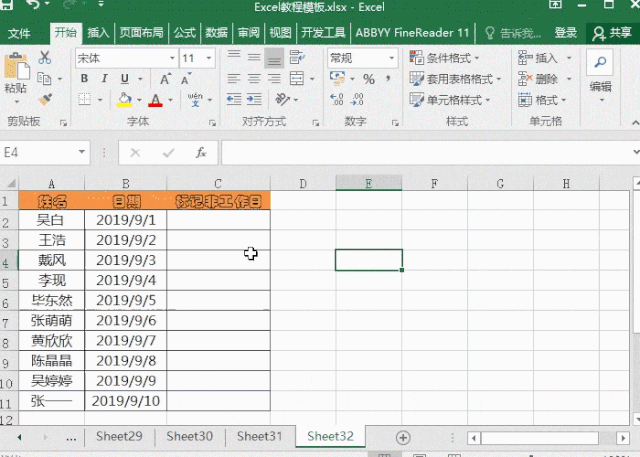Click the wén phonetic guide icon
The height and width of the screenshot is (457, 640).
coord(195,99)
